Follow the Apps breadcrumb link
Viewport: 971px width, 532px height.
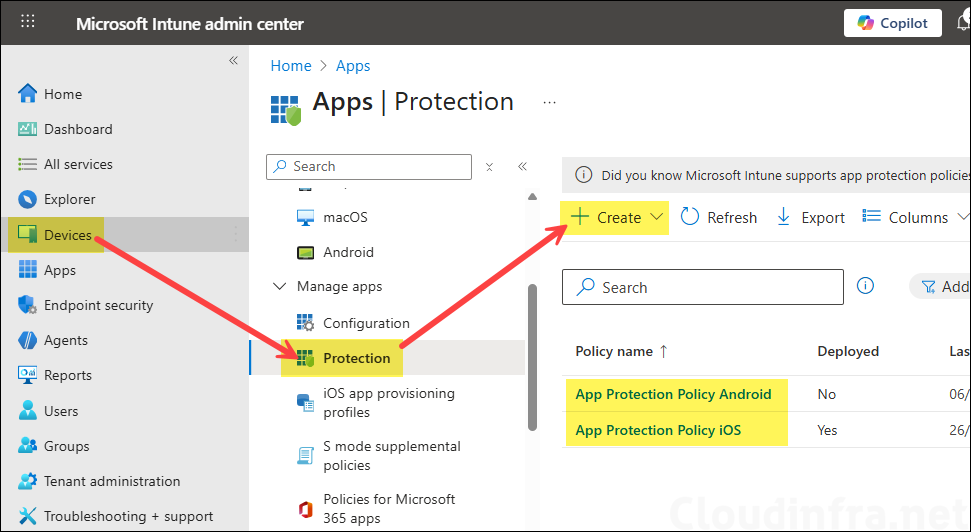point(353,66)
